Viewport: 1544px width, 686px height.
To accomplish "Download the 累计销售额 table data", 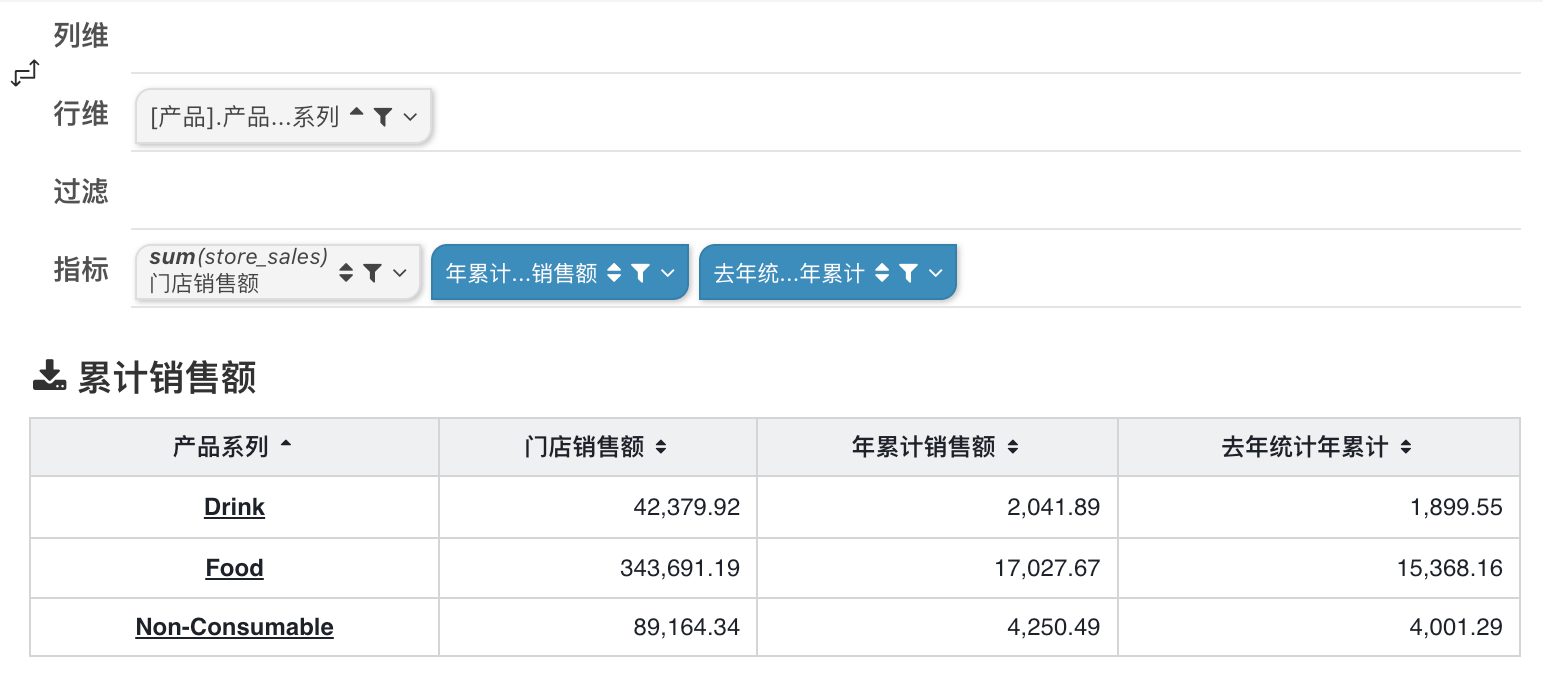I will tap(49, 377).
